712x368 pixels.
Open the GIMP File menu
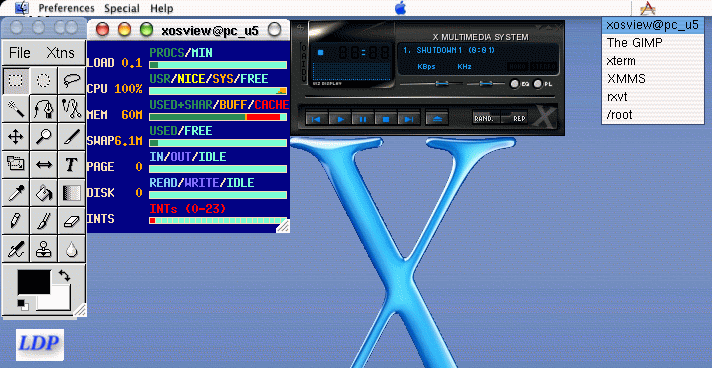point(20,53)
